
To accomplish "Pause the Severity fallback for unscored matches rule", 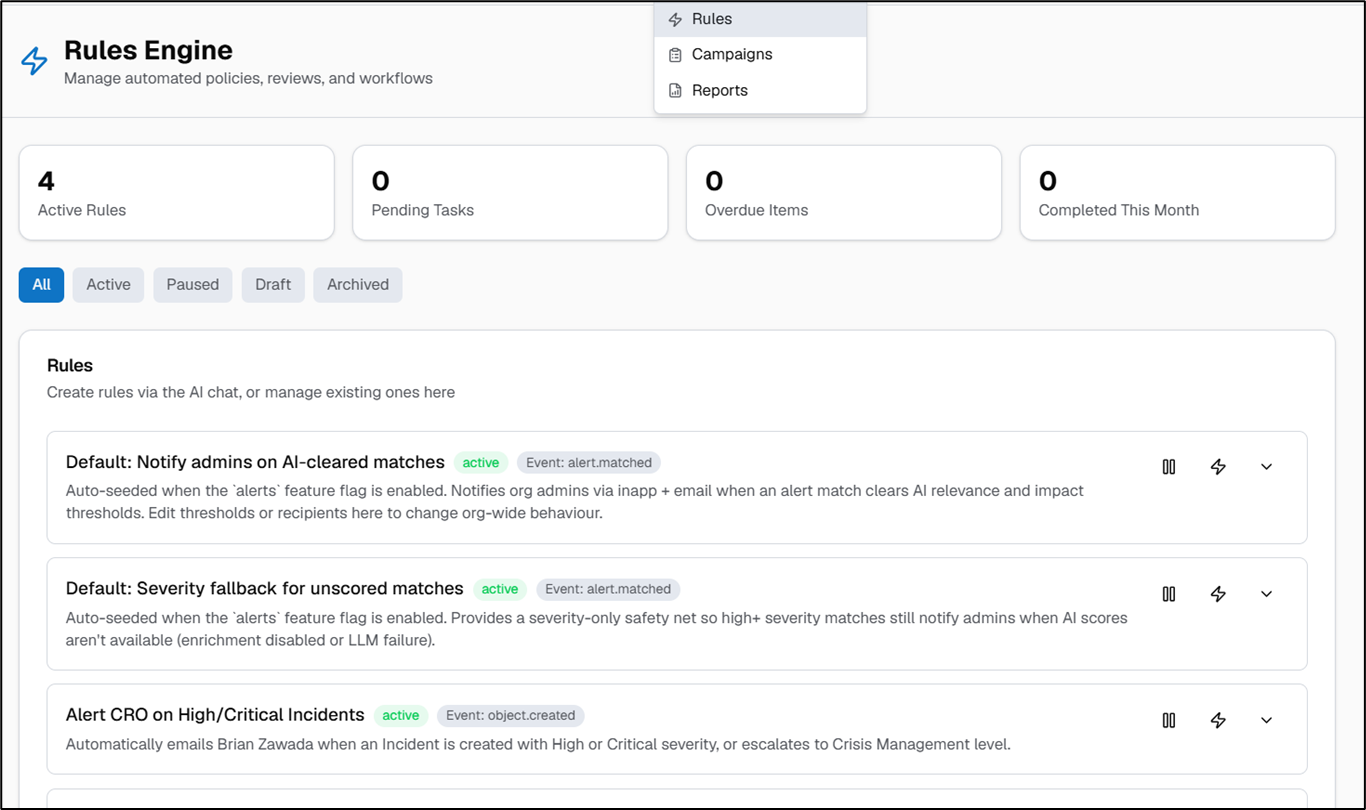I will pyautogui.click(x=1169, y=594).
